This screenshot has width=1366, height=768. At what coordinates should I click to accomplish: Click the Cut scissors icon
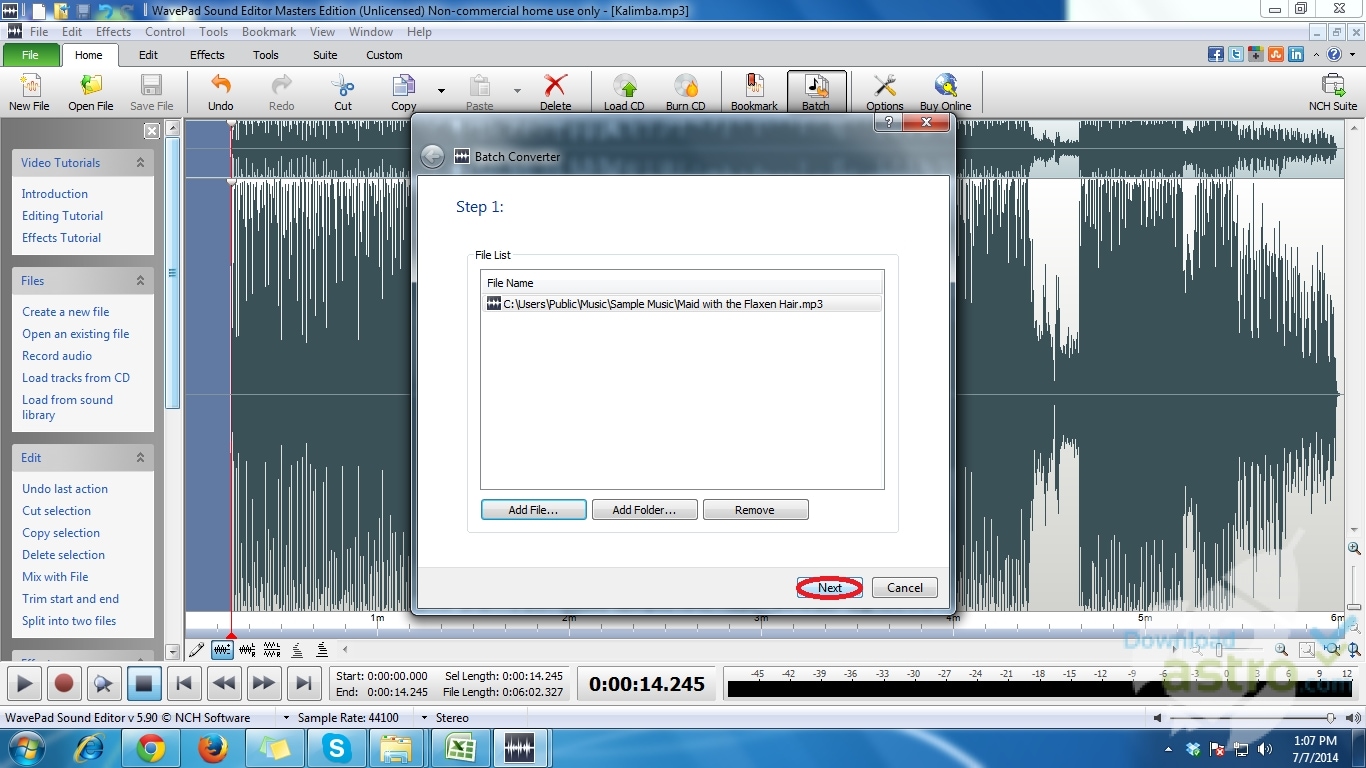click(343, 86)
